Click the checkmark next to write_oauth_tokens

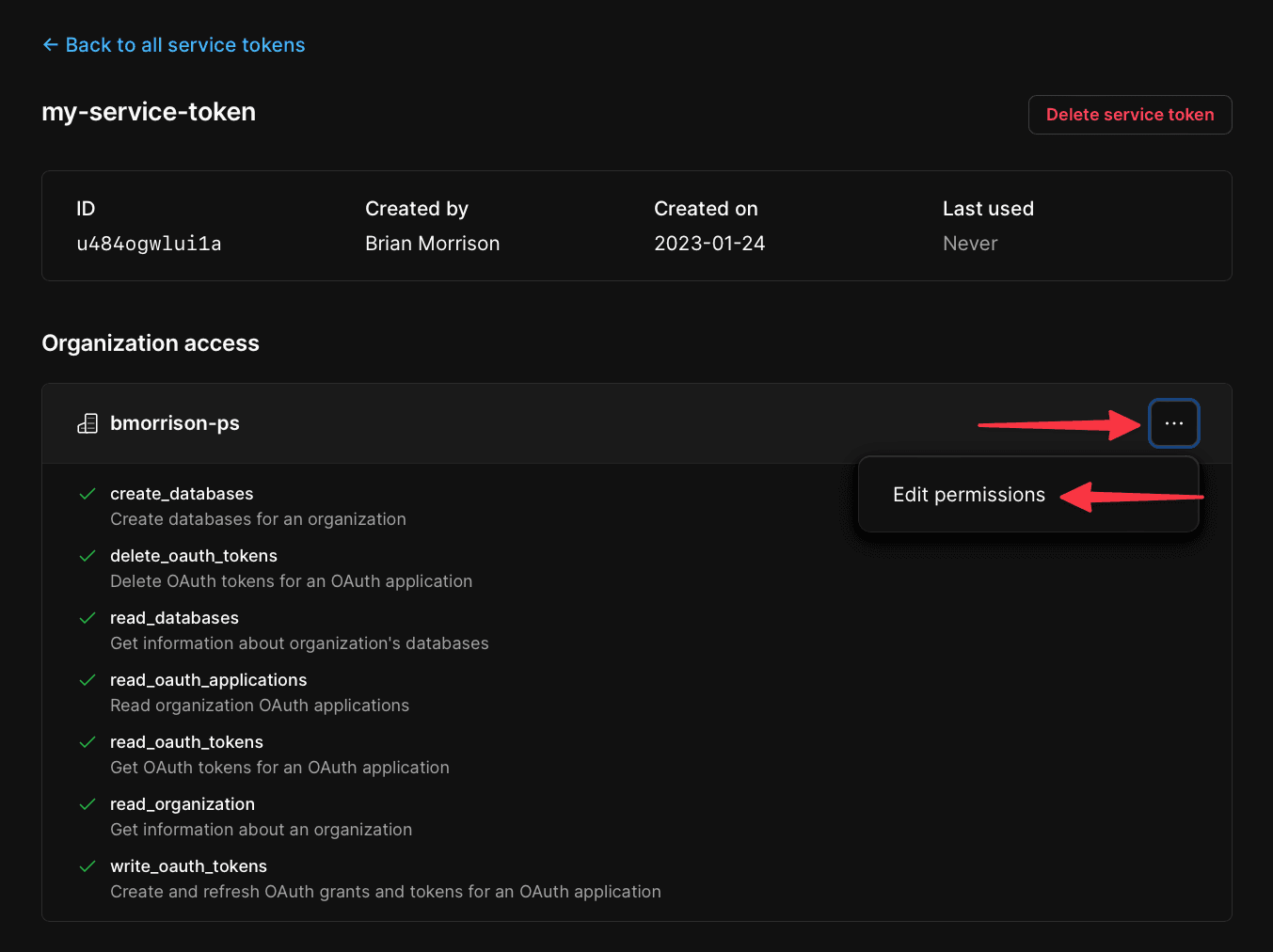tap(88, 866)
